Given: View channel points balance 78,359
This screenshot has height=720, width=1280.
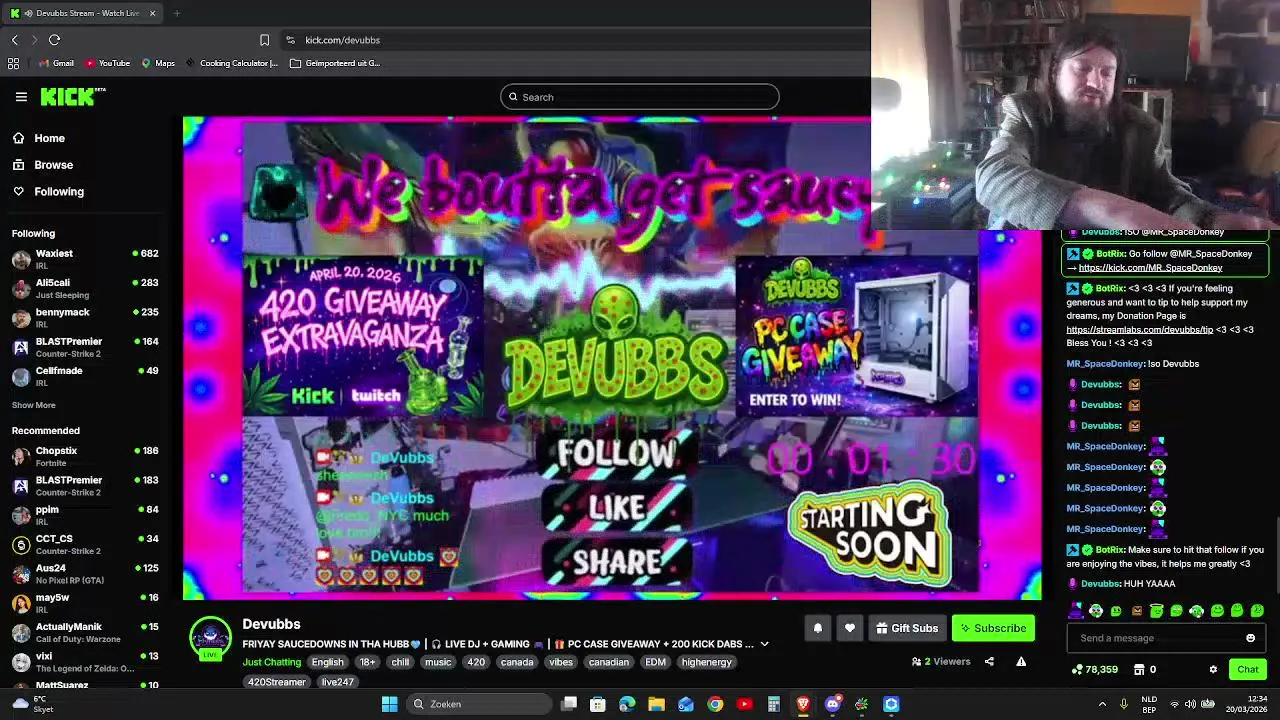Looking at the screenshot, I should coord(1094,669).
